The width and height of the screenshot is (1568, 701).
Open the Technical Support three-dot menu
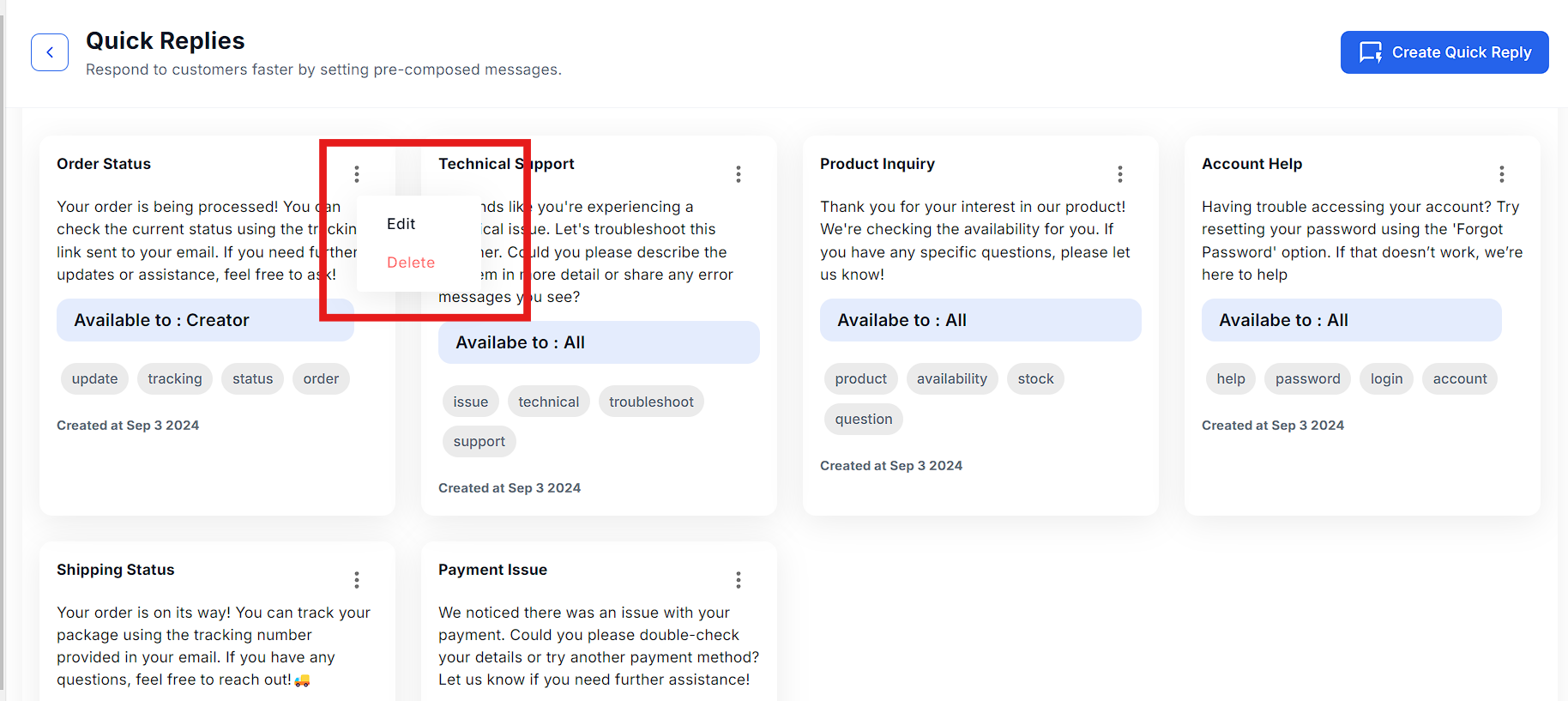pyautogui.click(x=739, y=174)
